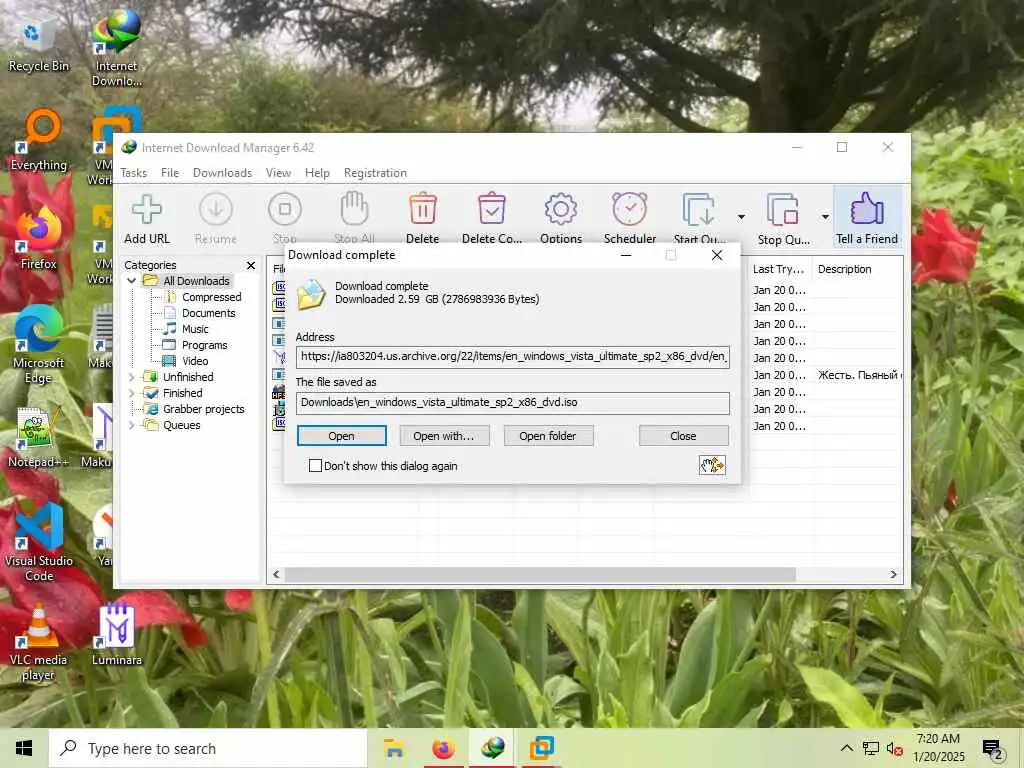Open Notepad++ desktop shortcut
1024x768 pixels.
(x=38, y=438)
